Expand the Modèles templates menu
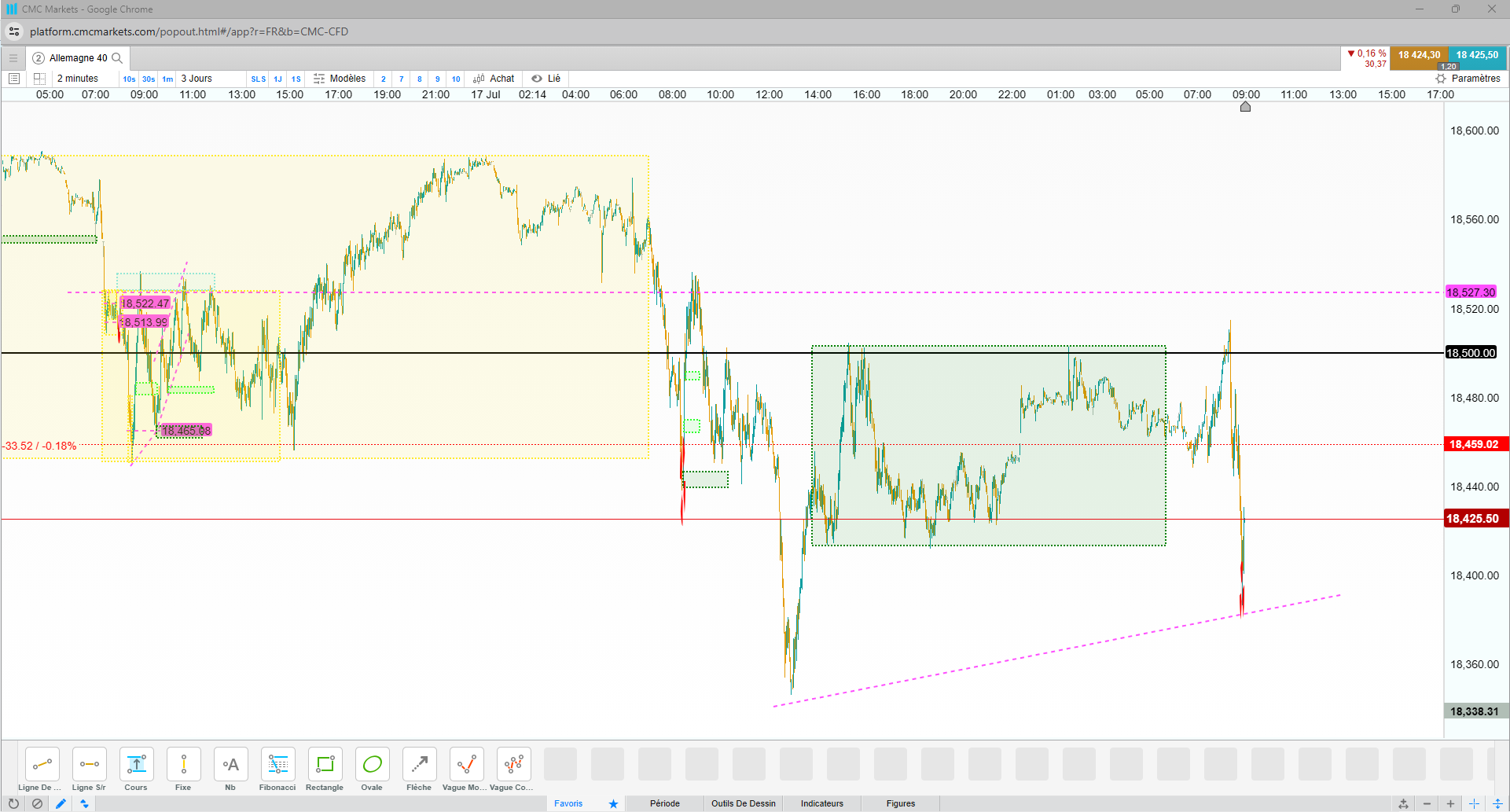Viewport: 1510px width, 812px height. pyautogui.click(x=340, y=79)
